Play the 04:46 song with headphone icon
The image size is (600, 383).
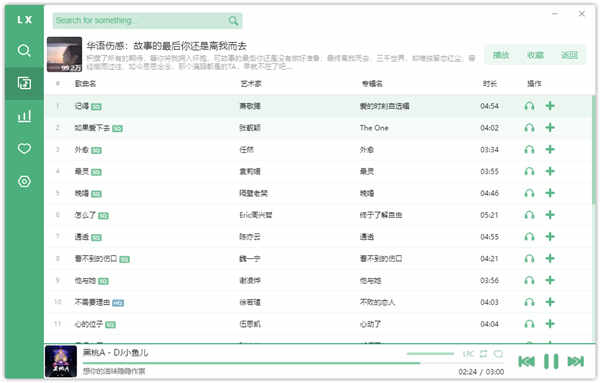point(529,193)
